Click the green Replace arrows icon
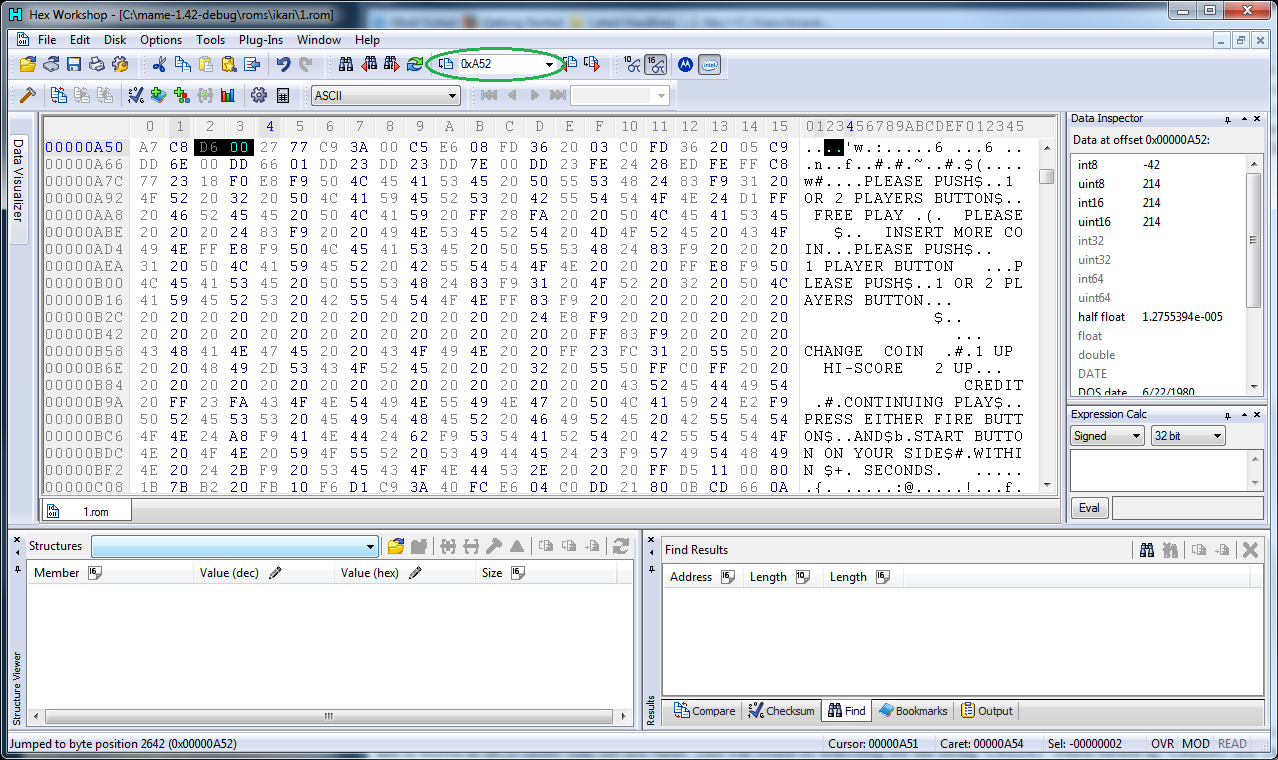Viewport: 1278px width, 760px height. click(x=414, y=65)
